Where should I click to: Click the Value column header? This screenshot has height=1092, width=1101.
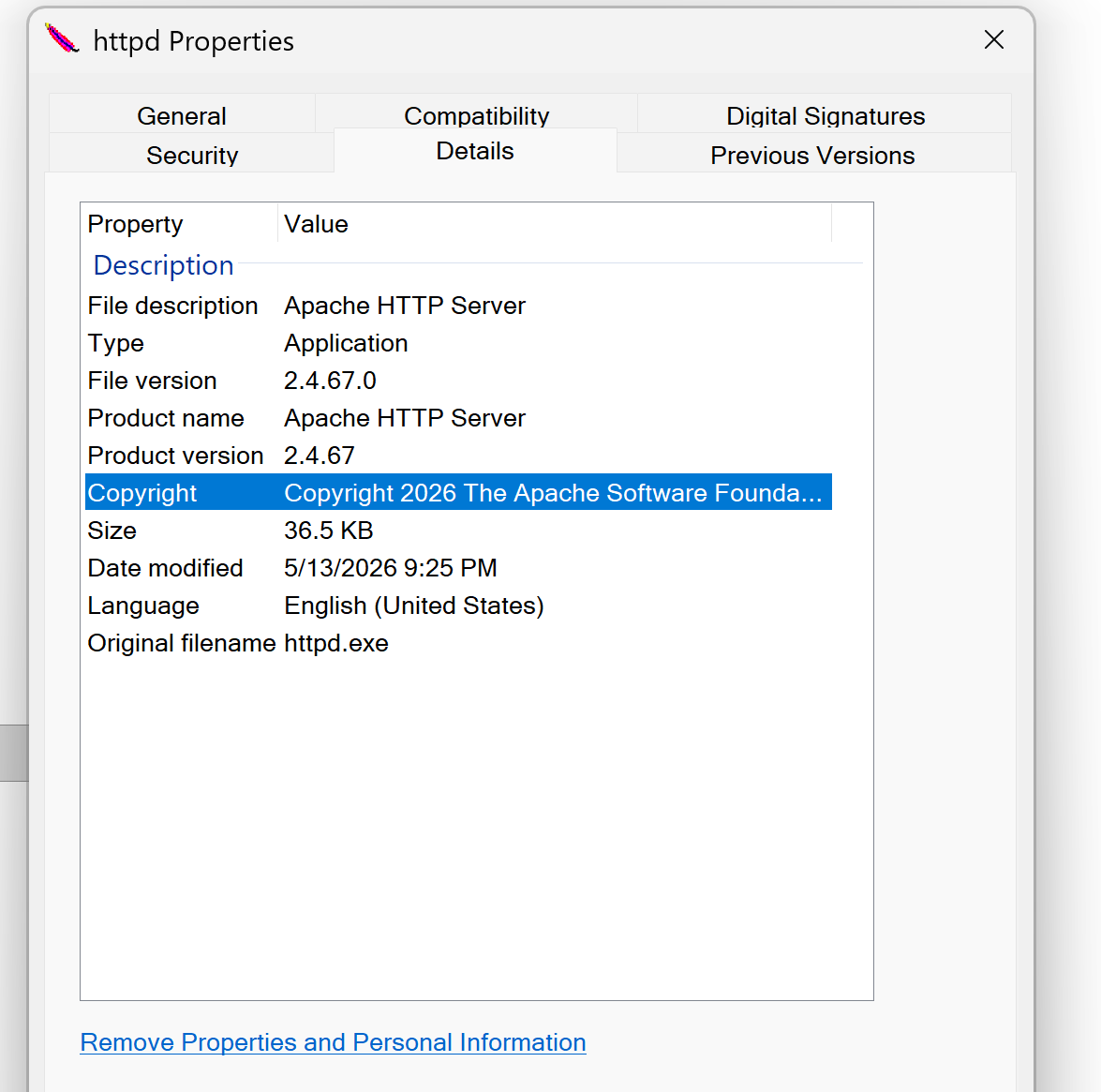[x=555, y=223]
